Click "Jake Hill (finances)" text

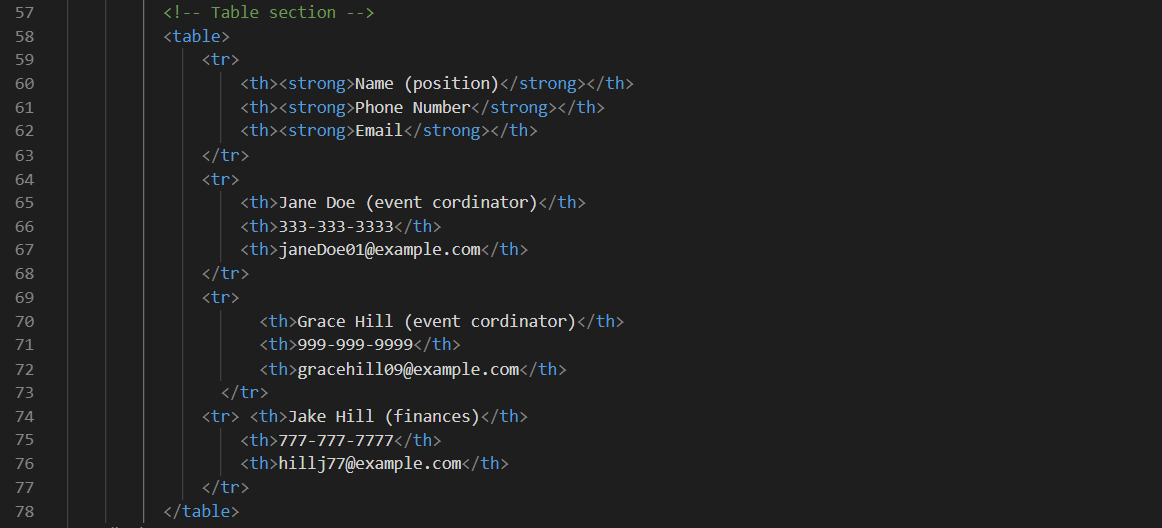click(384, 416)
